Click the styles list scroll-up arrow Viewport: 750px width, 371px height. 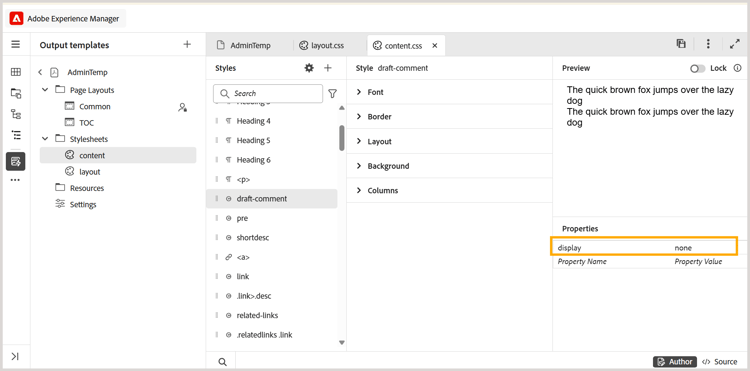(342, 108)
